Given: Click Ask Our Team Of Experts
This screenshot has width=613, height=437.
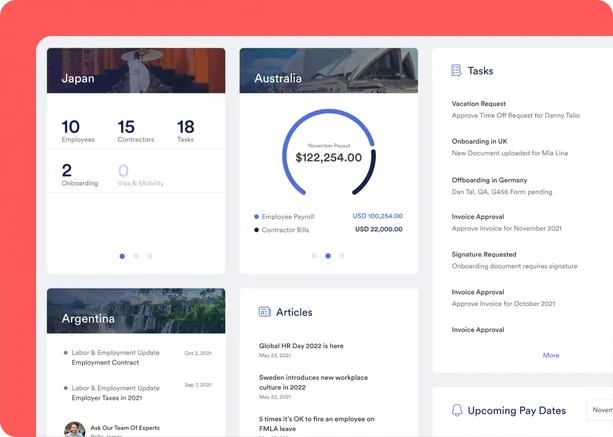Looking at the screenshot, I should click(125, 428).
